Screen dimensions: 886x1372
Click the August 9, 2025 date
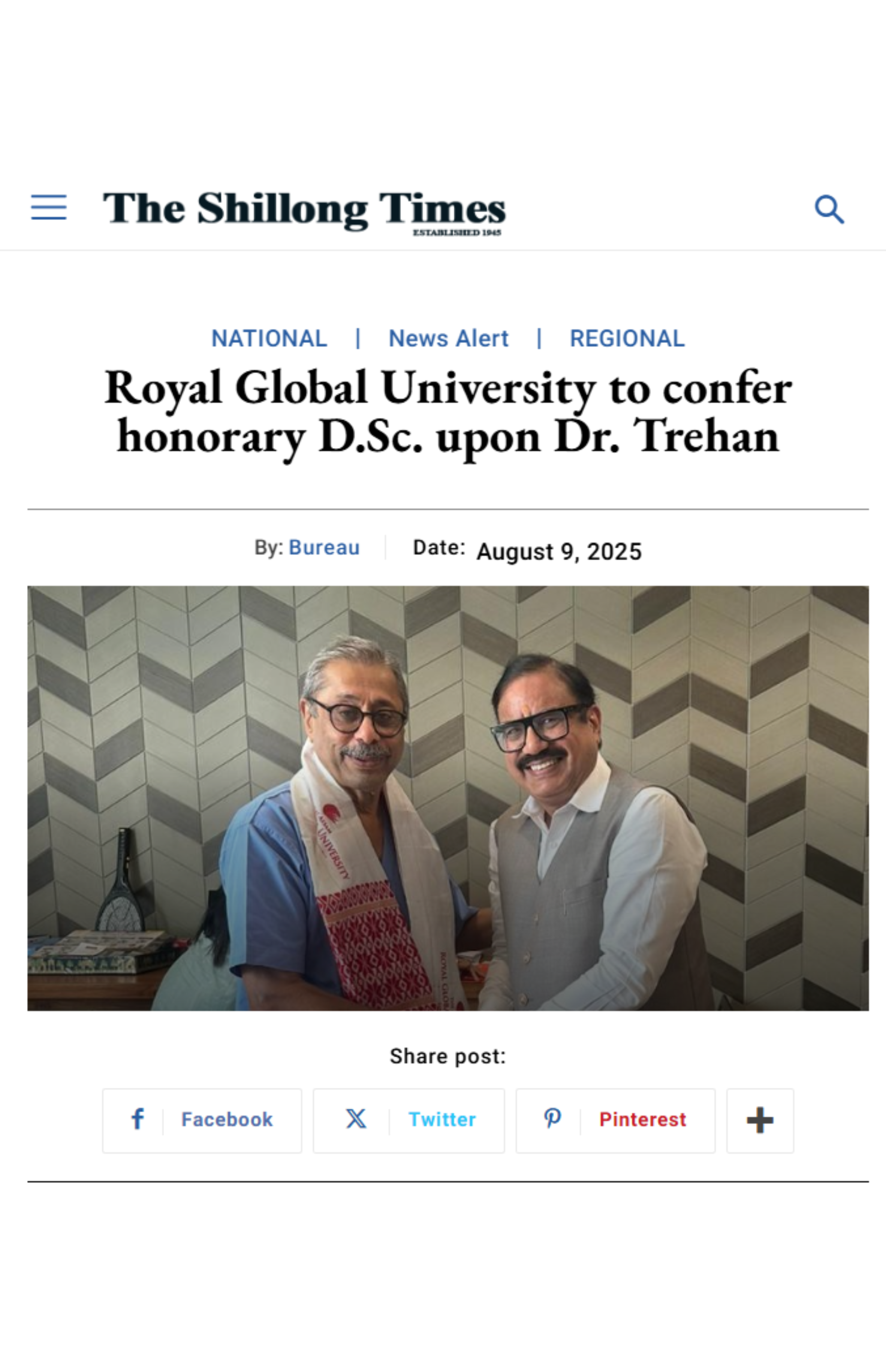pos(559,552)
